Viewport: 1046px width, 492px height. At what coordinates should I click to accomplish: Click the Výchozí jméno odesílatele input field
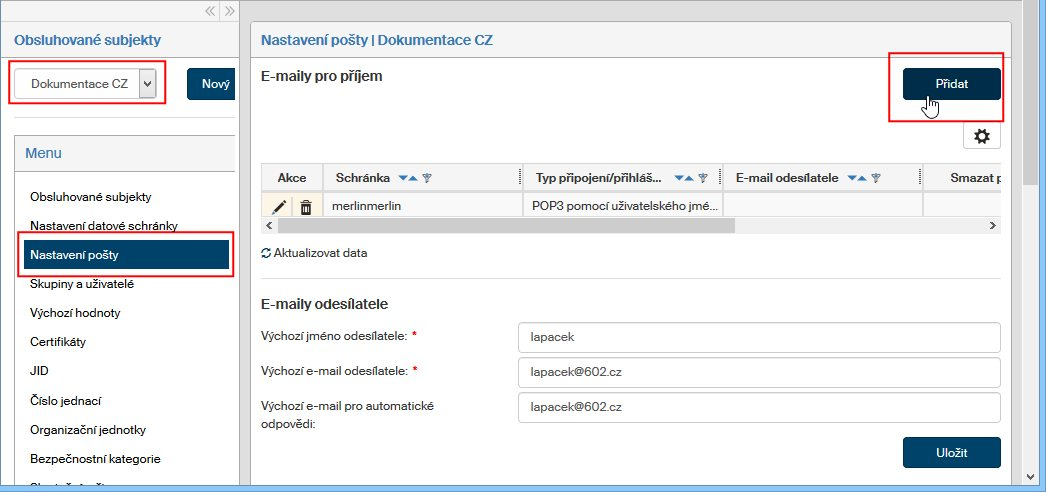[x=759, y=337]
